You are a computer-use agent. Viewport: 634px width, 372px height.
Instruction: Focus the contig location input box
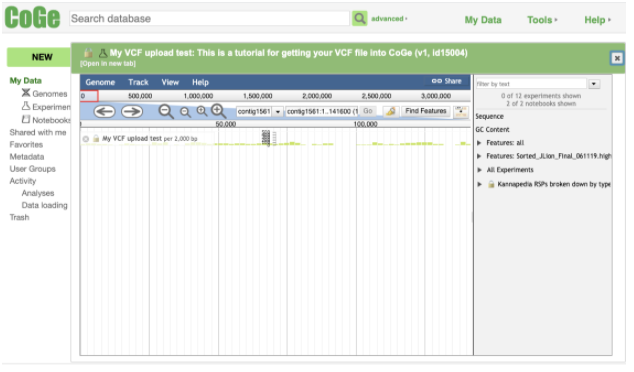coord(322,111)
